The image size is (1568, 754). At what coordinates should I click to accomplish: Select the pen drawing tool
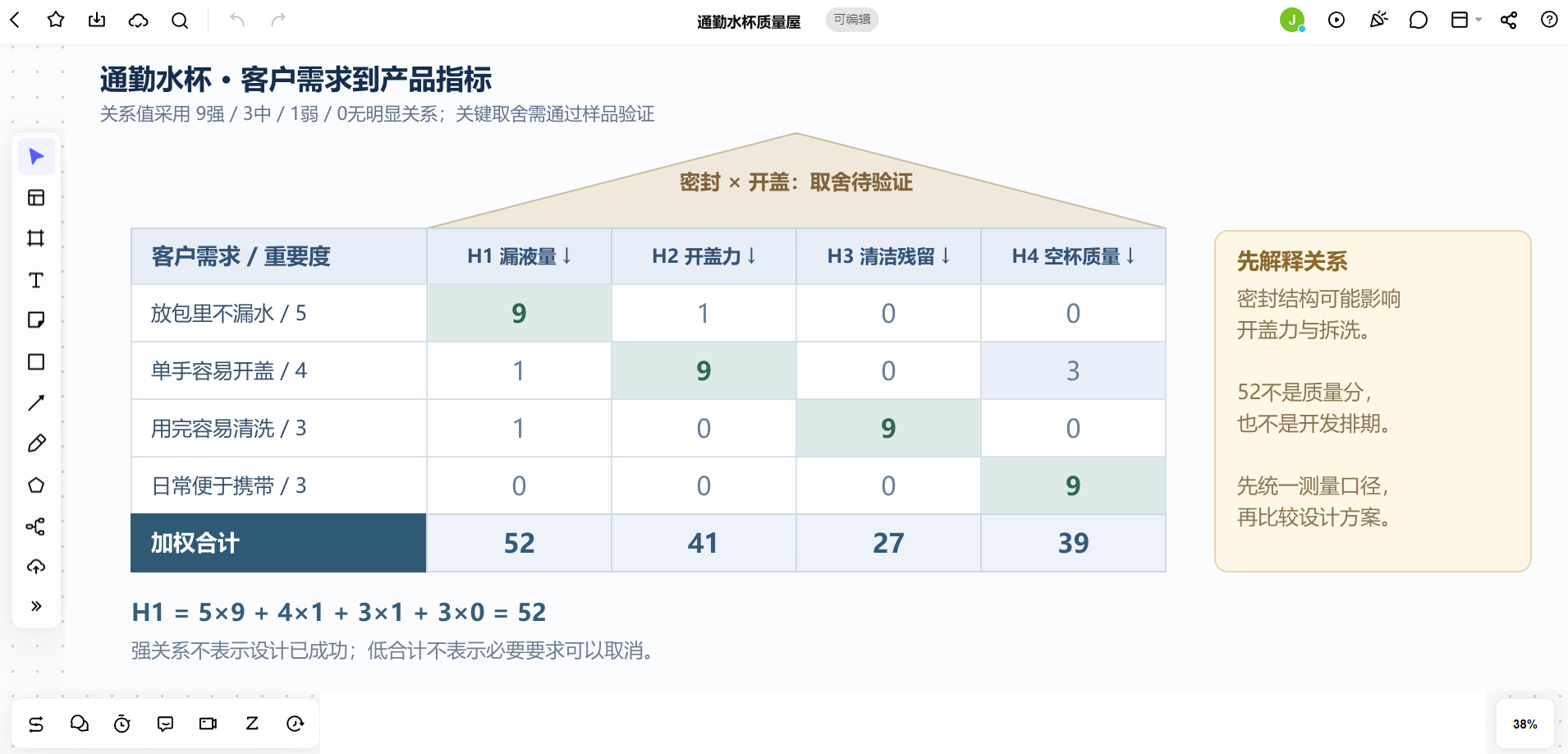[36, 444]
